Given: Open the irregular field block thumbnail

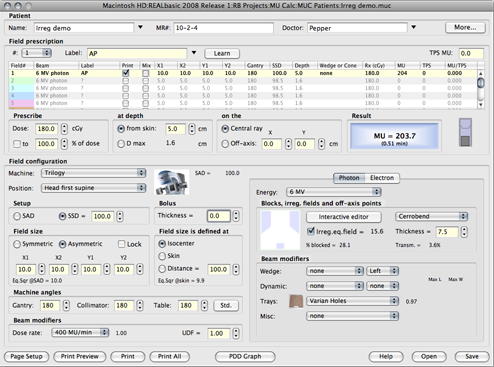Looking at the screenshot, I should coord(280,230).
